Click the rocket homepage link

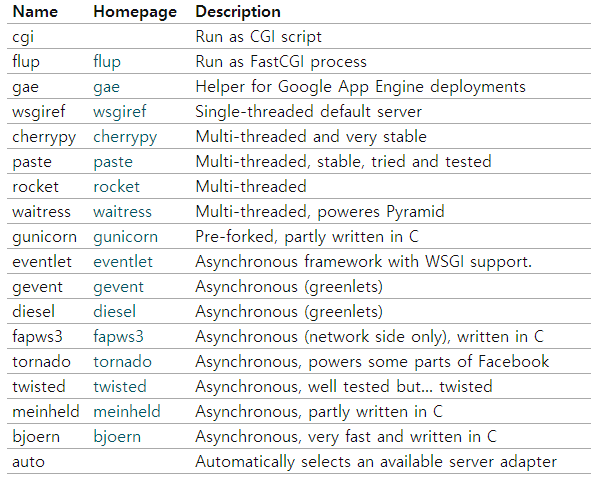tap(116, 187)
